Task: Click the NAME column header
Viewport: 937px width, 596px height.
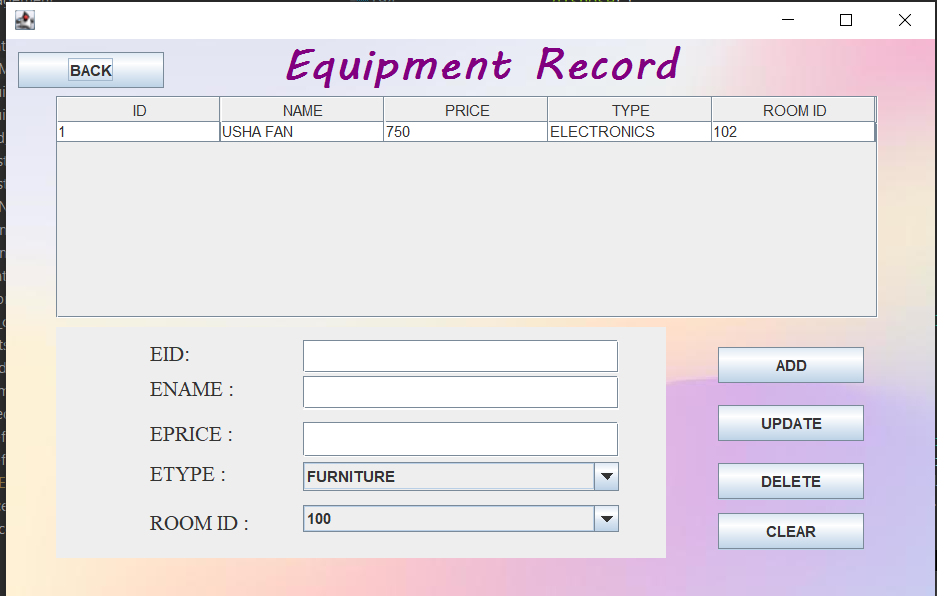Action: [302, 110]
